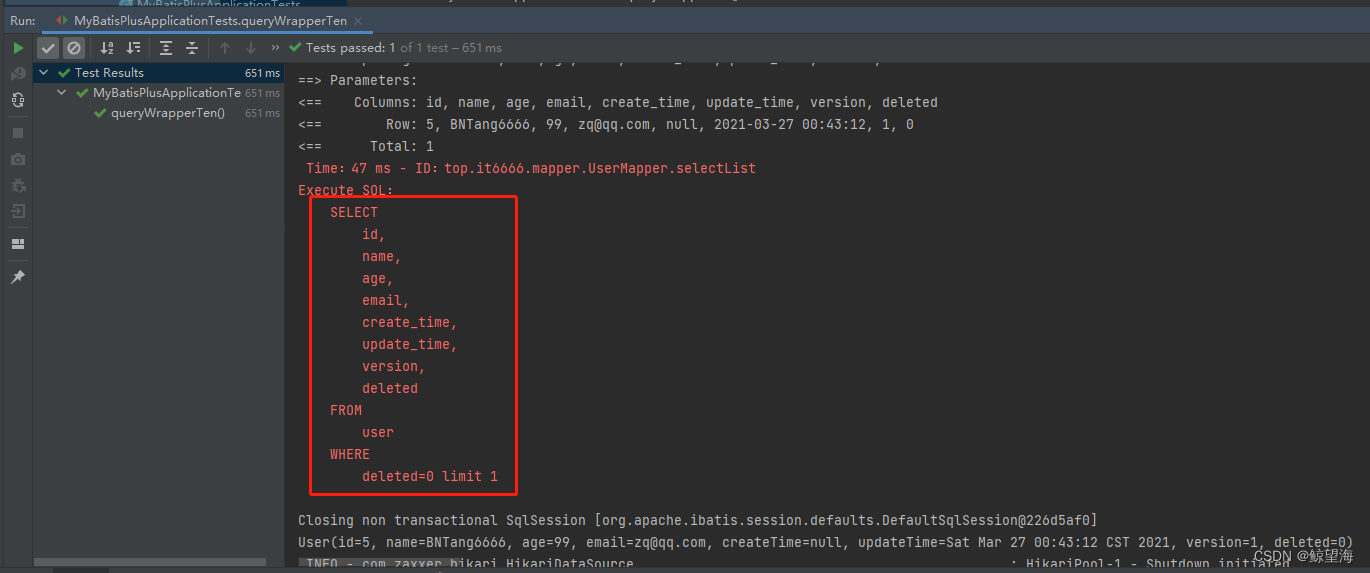Click the Run panel label
The width and height of the screenshot is (1370, 573).
pyautogui.click(x=23, y=20)
